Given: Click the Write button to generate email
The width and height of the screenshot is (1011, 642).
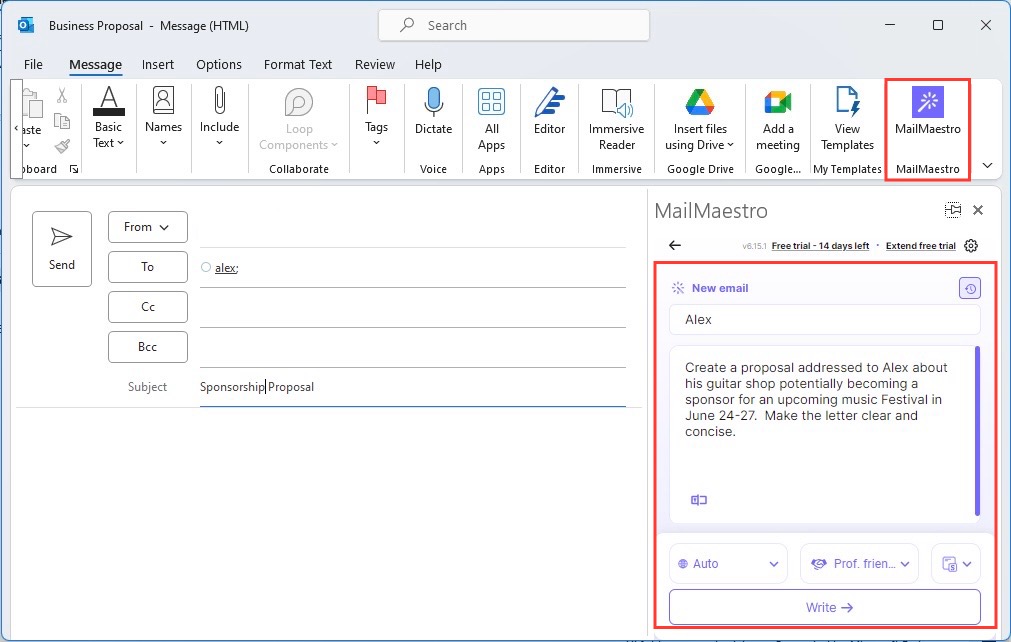Looking at the screenshot, I should coord(825,607).
